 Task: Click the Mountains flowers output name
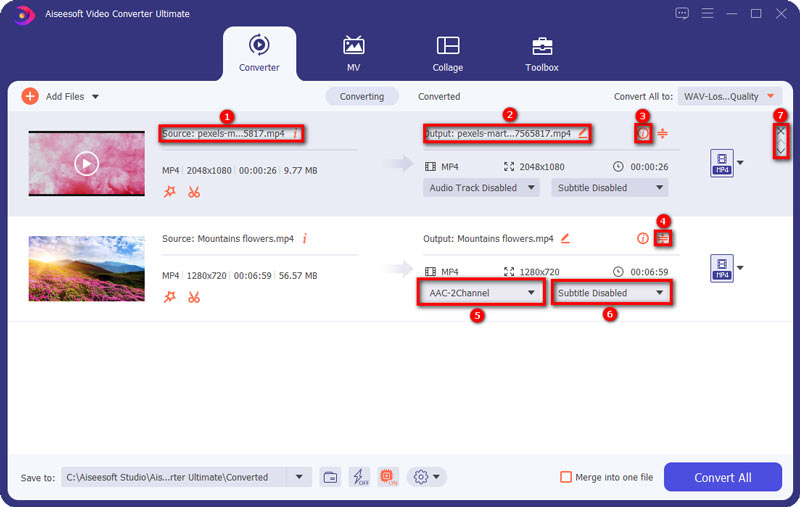pyautogui.click(x=505, y=239)
